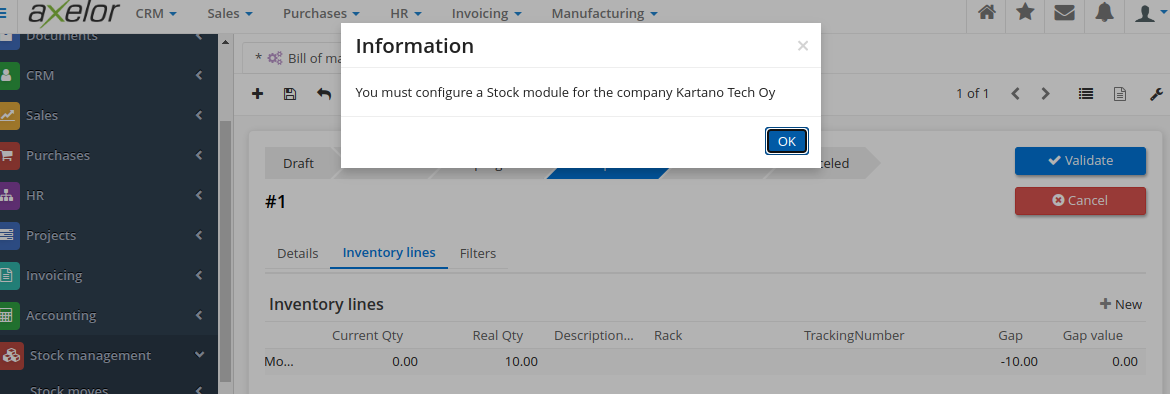
Task: Click the sidebar scrollbar thumb
Action: [225, 250]
